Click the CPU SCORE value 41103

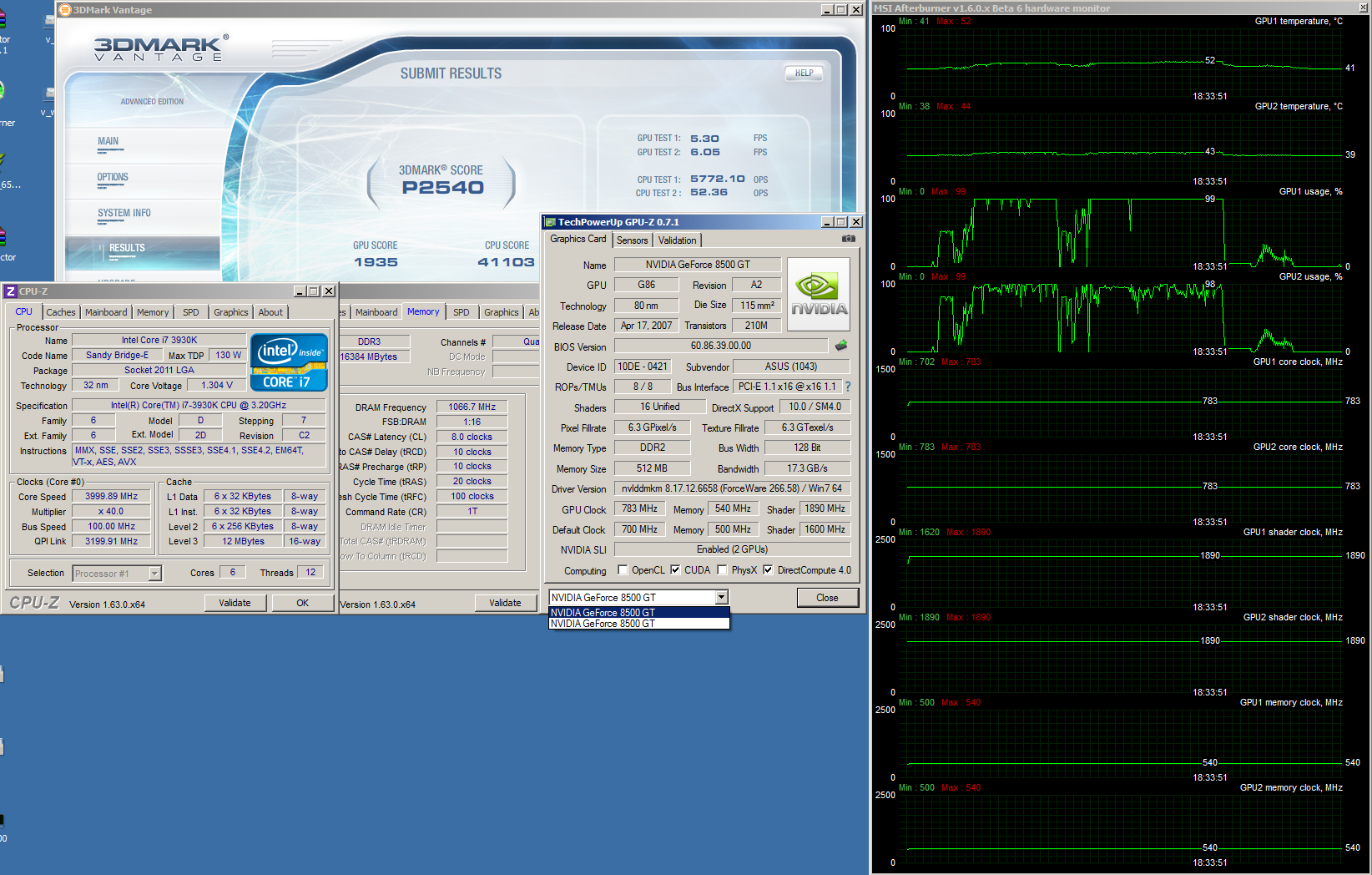[x=506, y=262]
